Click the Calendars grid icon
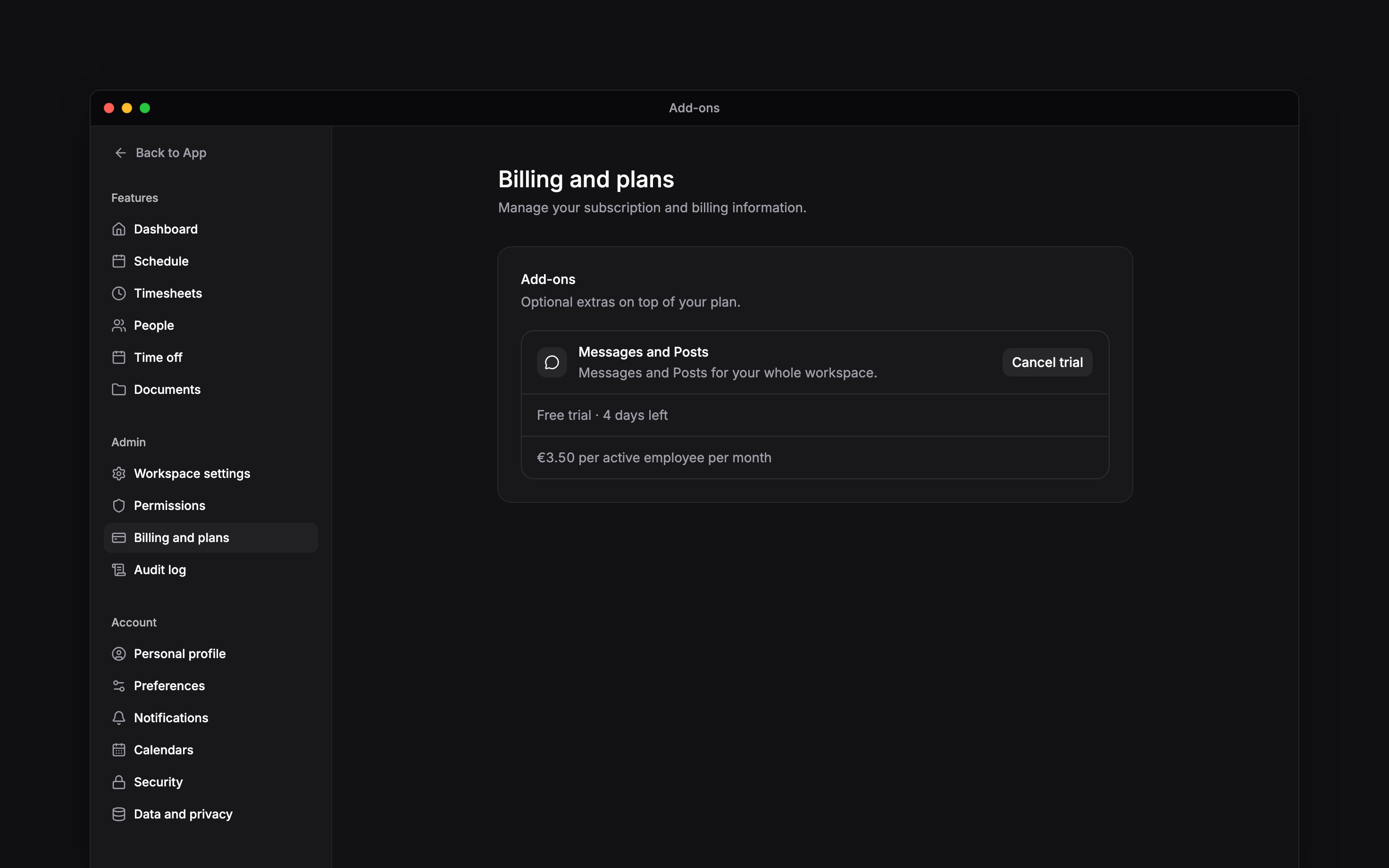Viewport: 1389px width, 868px height. pyautogui.click(x=119, y=751)
